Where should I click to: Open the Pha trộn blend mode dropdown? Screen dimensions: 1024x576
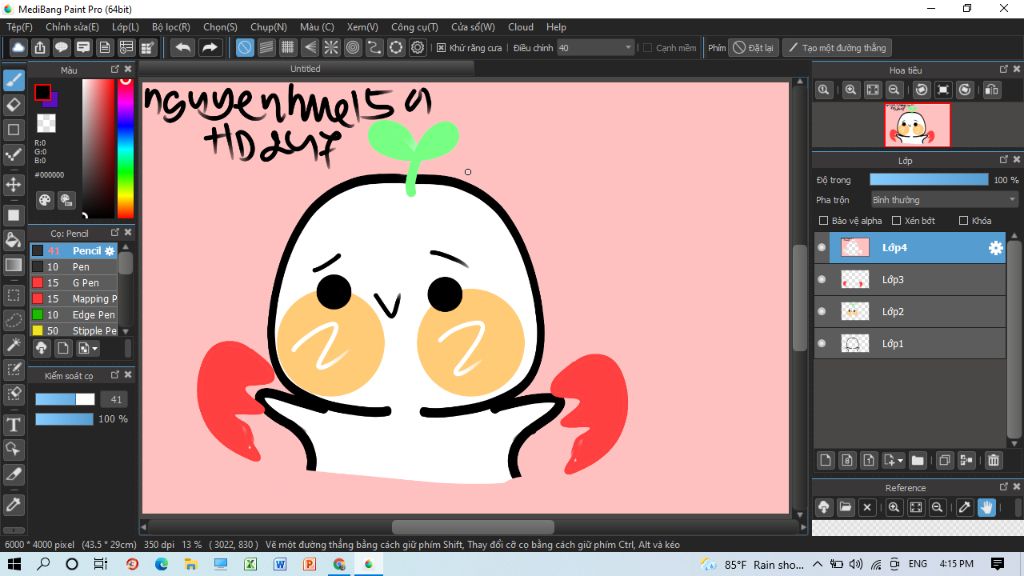(x=943, y=200)
